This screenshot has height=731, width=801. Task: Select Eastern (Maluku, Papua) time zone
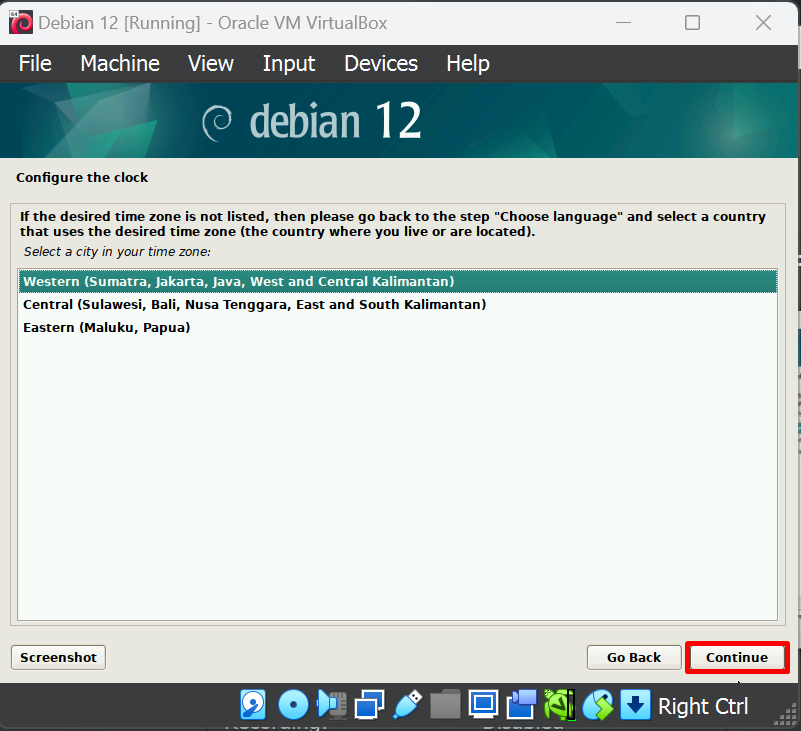pyautogui.click(x=398, y=327)
